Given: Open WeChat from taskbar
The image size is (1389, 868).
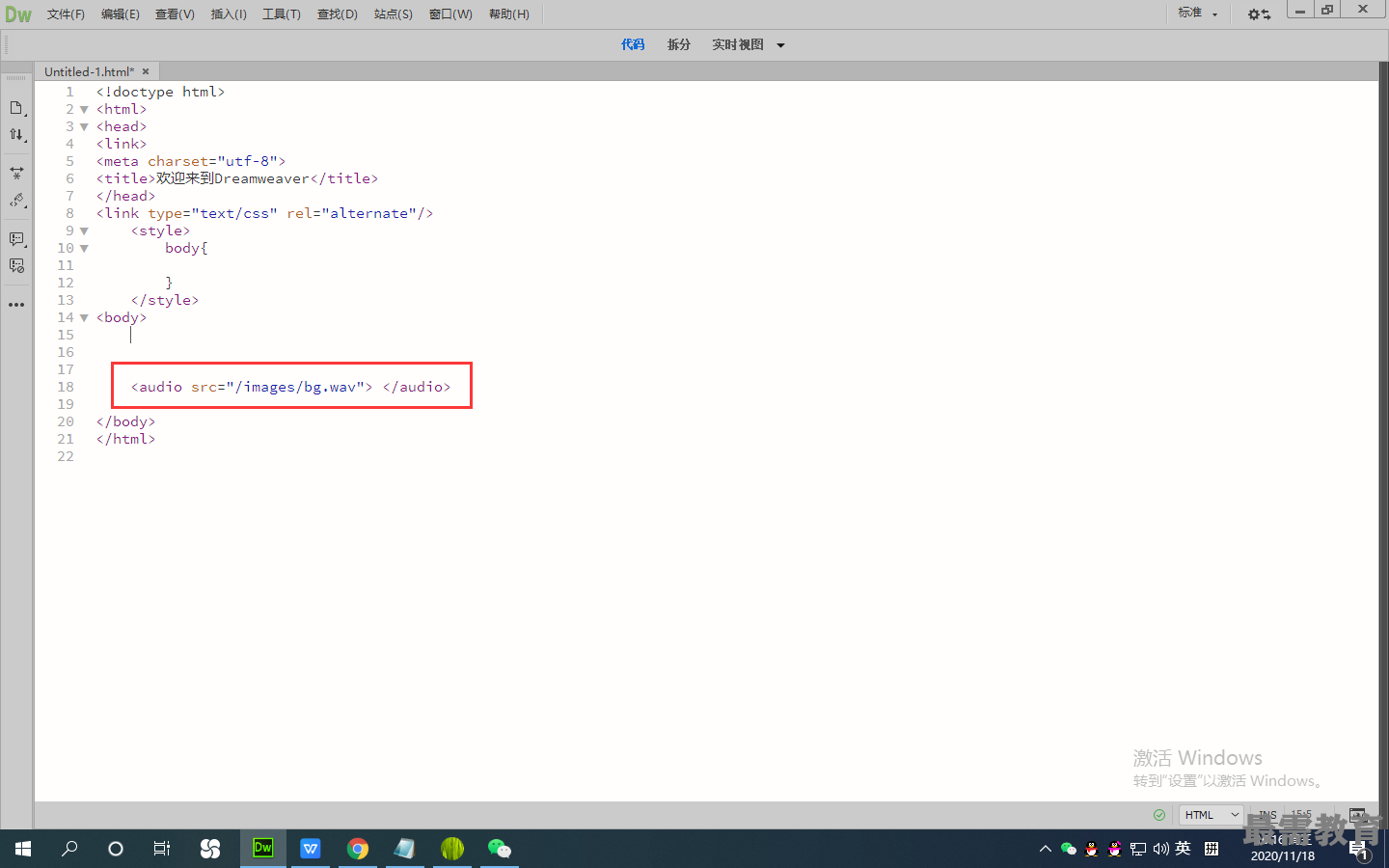Looking at the screenshot, I should pyautogui.click(x=500, y=849).
